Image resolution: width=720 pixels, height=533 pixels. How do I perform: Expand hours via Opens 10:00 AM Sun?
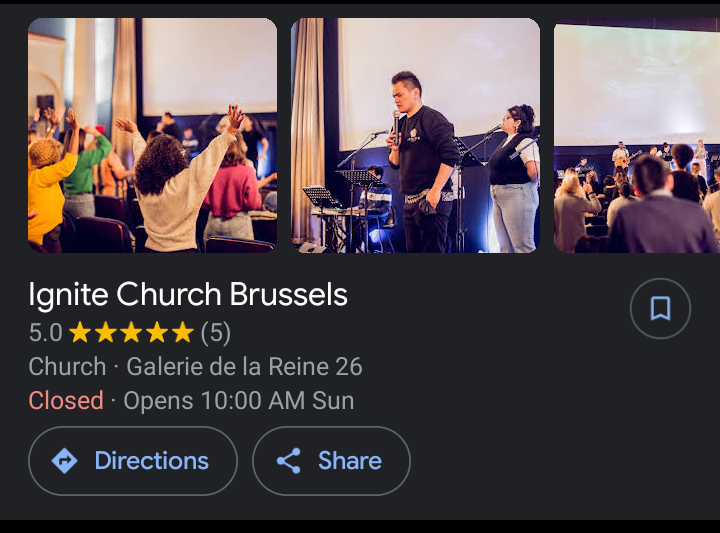[238, 401]
